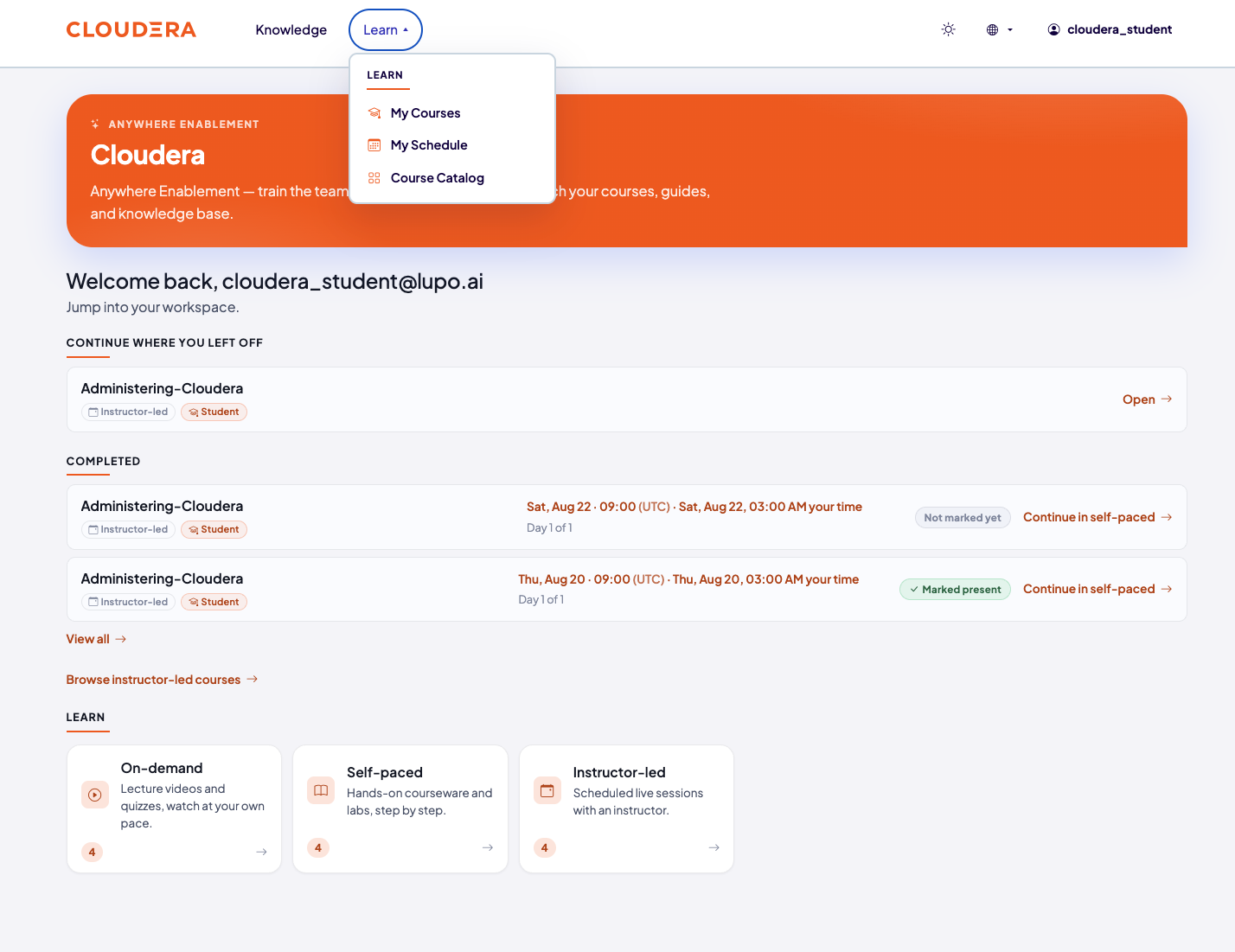Screen dimensions: 1235x952
Task: Click the count badge on Instructor-led card
Action: (545, 848)
